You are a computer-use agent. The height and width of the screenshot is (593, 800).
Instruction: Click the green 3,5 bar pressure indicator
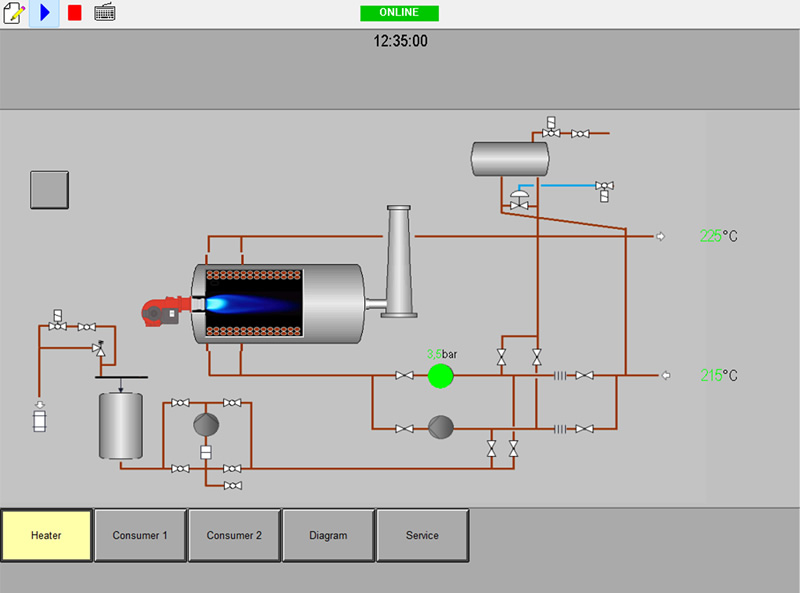point(440,376)
